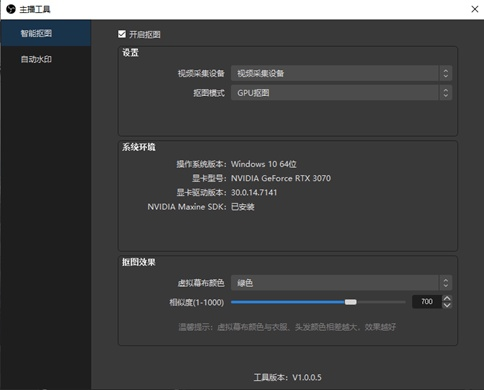Click the NVIDIA Maxine SDK 已安装 status
Image resolution: width=484 pixels, height=390 pixels.
click(x=243, y=207)
